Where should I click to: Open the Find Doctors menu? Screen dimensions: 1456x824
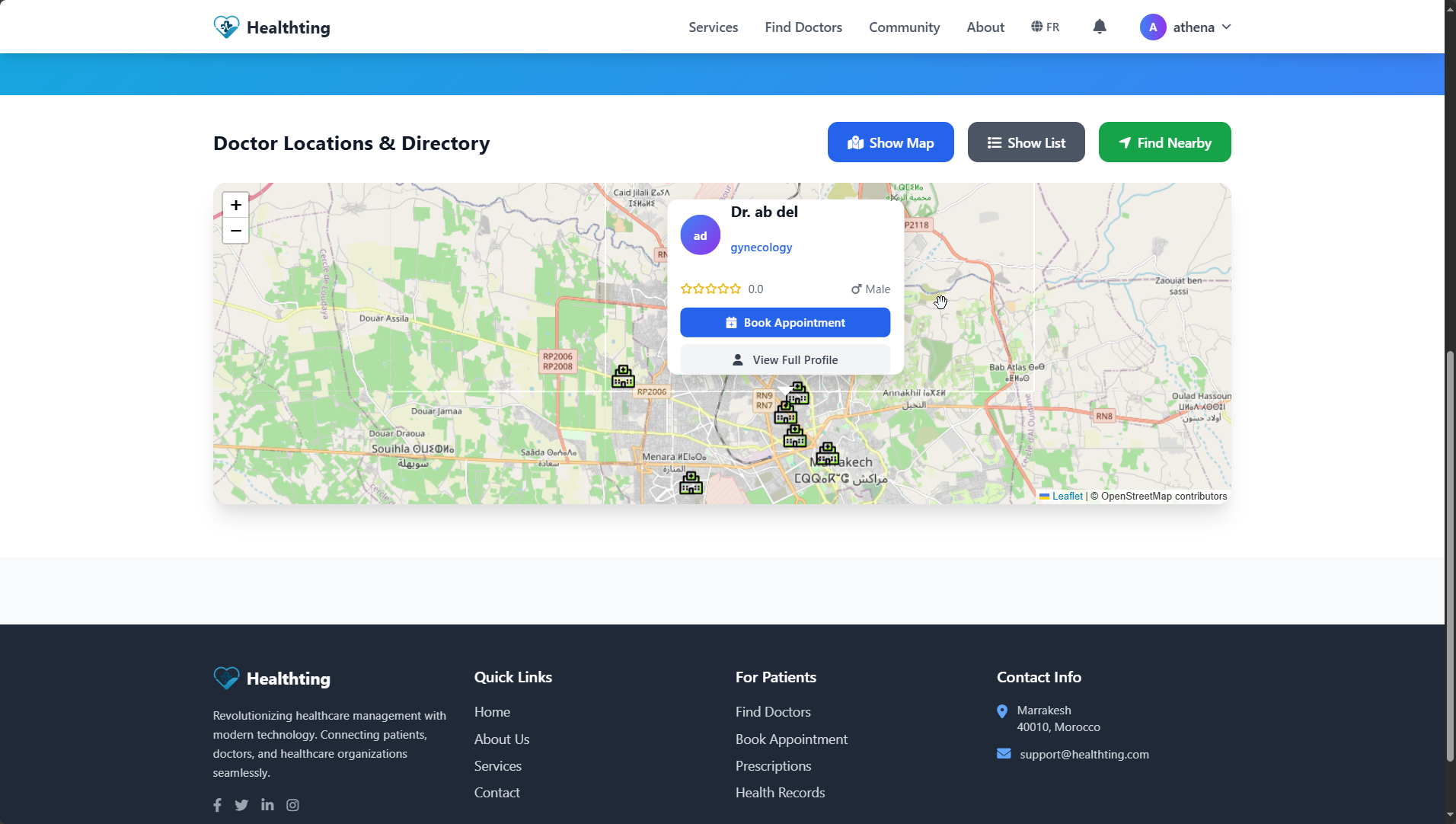(803, 27)
